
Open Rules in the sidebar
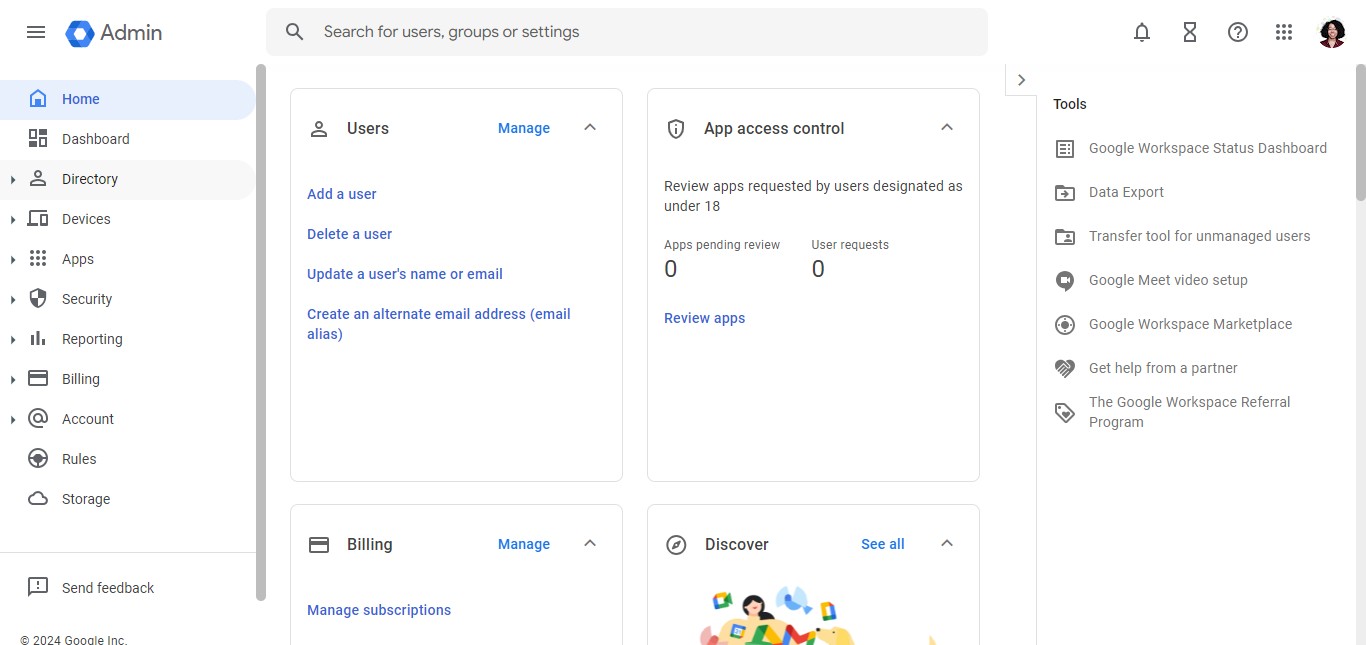(x=79, y=459)
